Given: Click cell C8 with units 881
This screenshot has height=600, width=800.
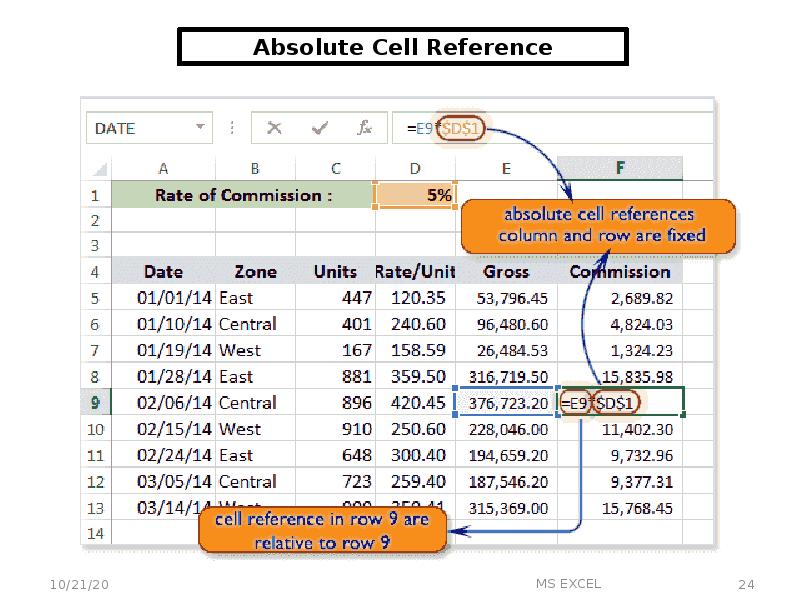Looking at the screenshot, I should tap(335, 377).
